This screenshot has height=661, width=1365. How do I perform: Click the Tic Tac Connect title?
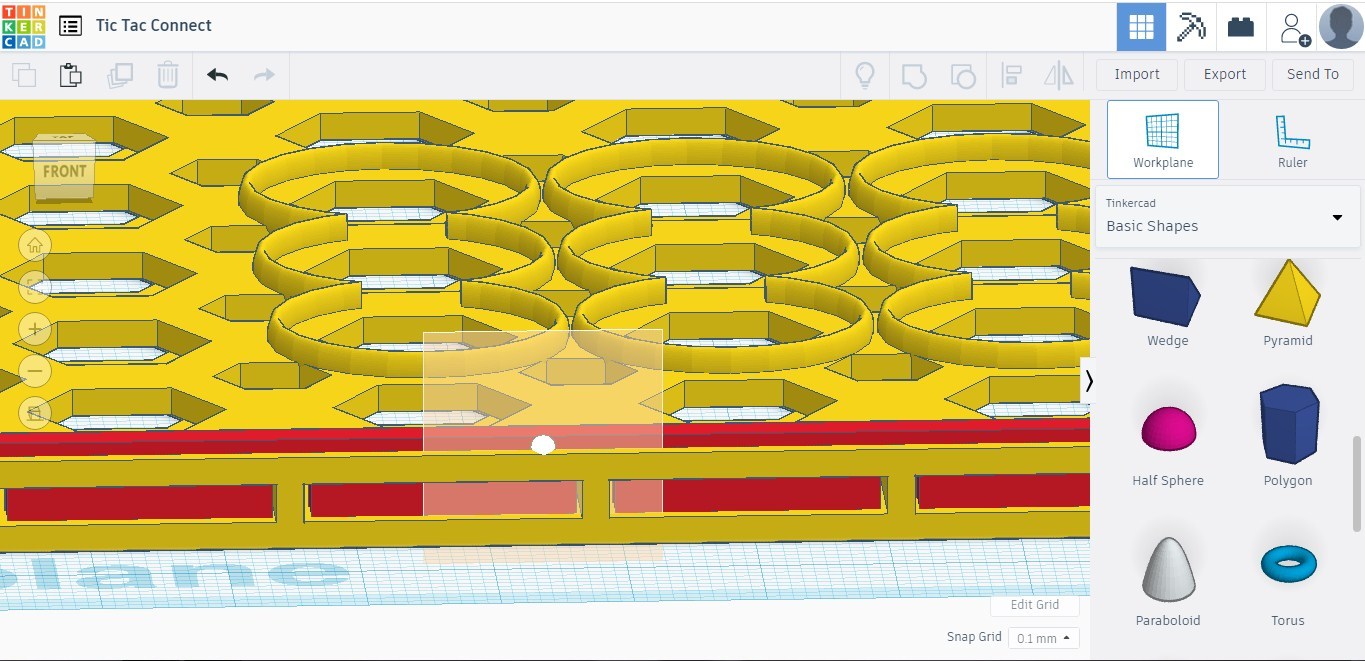click(x=154, y=26)
